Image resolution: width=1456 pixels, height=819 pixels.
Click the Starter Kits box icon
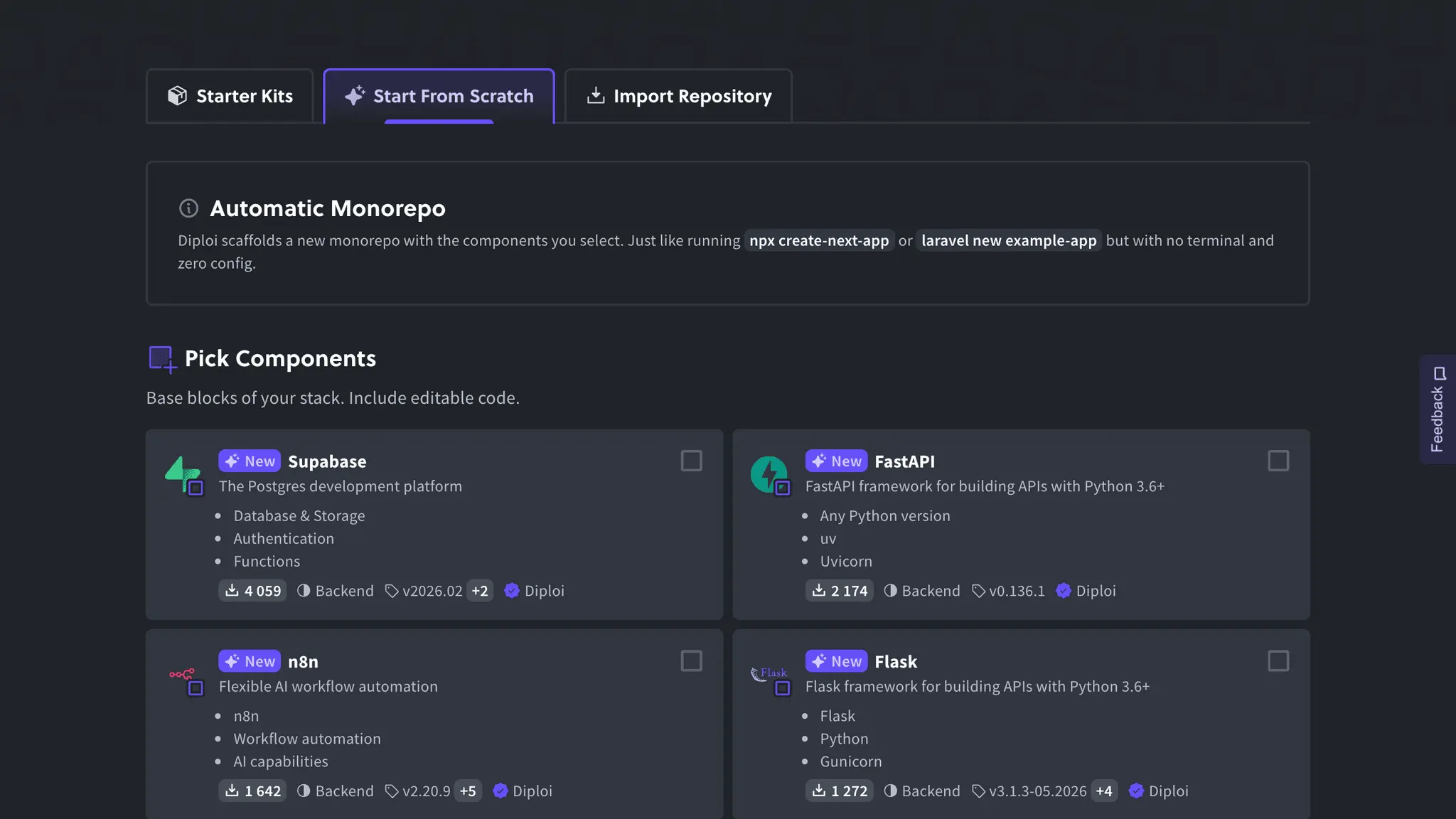(177, 96)
